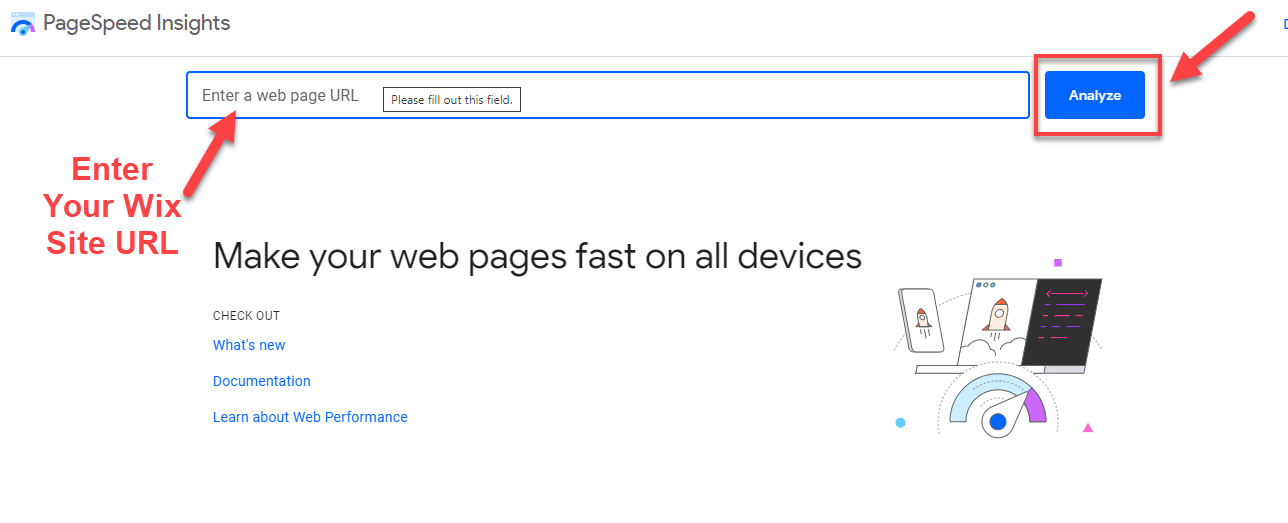
Task: Click the red 'Enter Your Wix Site URL' annotation
Action: pos(112,206)
